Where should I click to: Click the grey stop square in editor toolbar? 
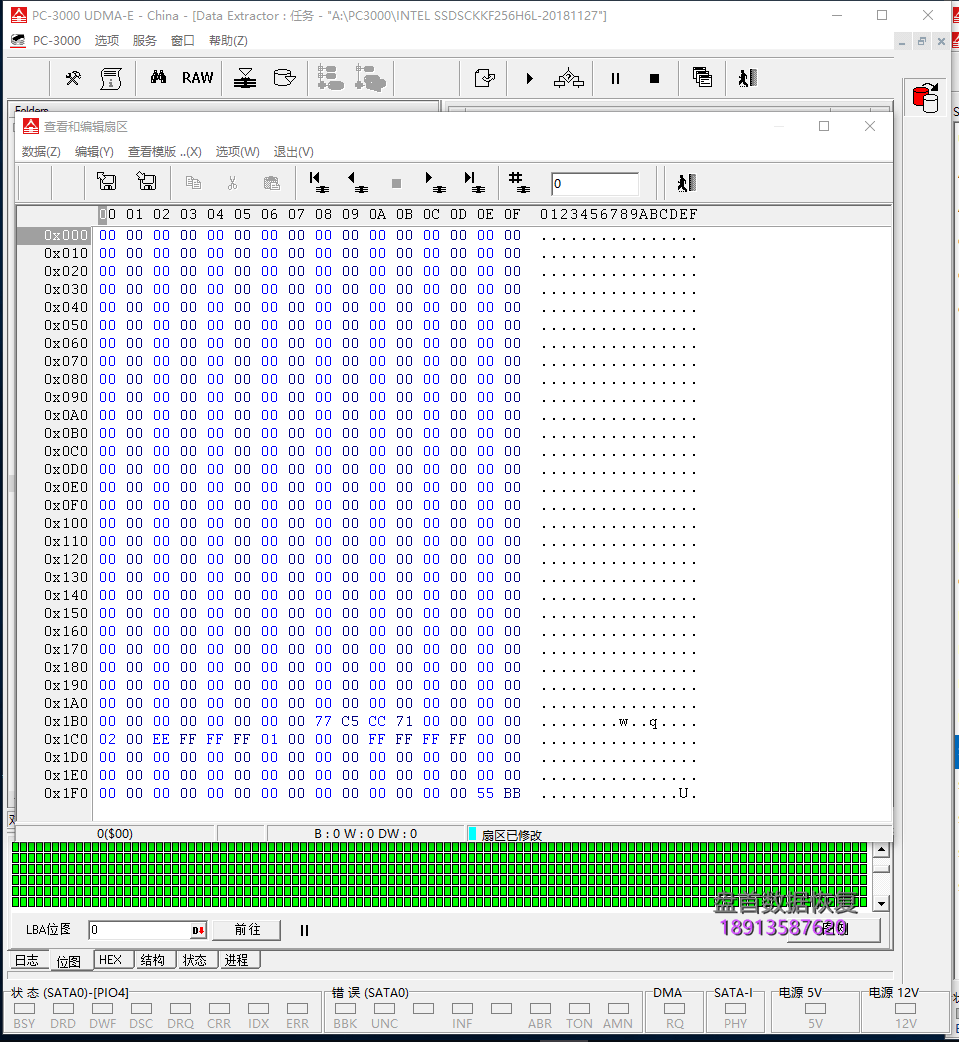pos(397,183)
